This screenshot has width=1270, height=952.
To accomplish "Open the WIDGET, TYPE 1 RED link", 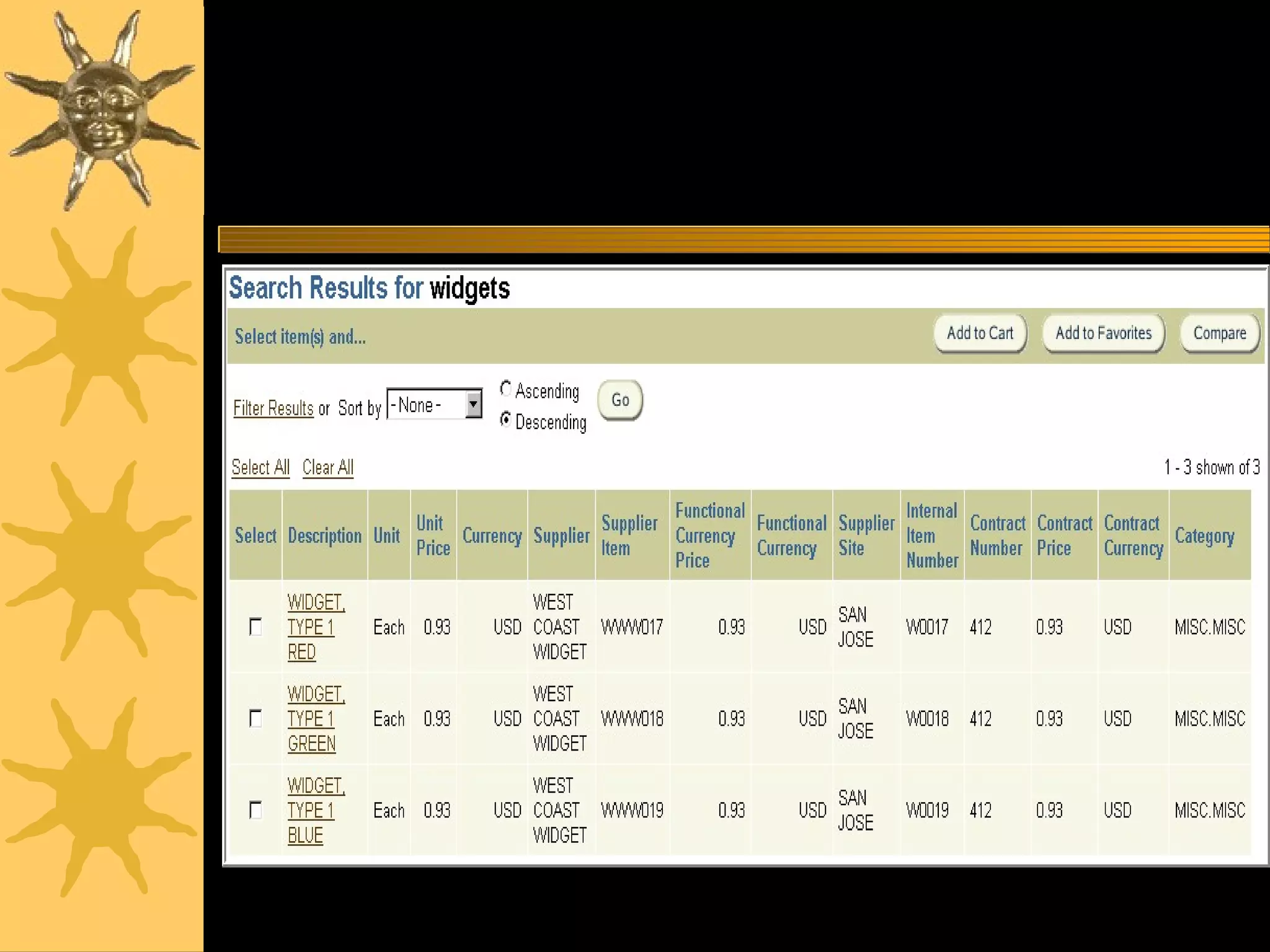I will coord(316,627).
